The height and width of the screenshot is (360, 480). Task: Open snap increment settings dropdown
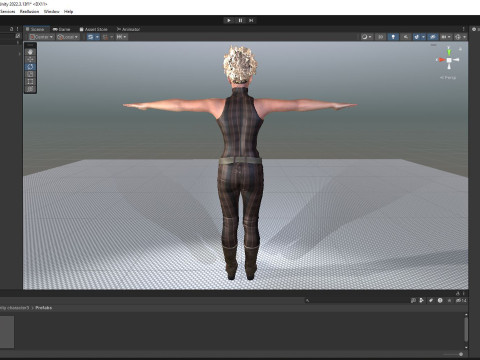pyautogui.click(x=121, y=37)
